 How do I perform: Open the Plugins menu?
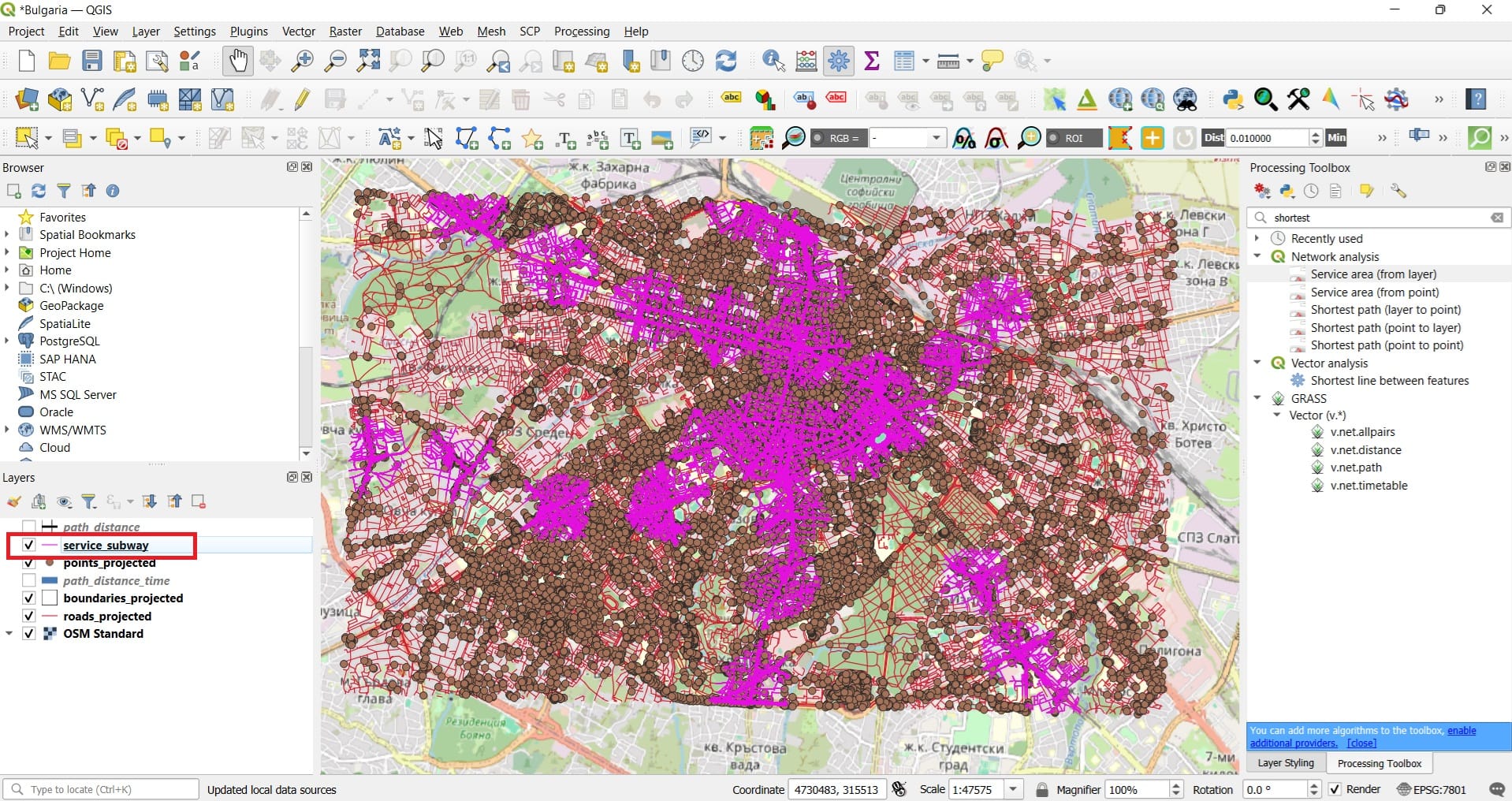point(249,32)
